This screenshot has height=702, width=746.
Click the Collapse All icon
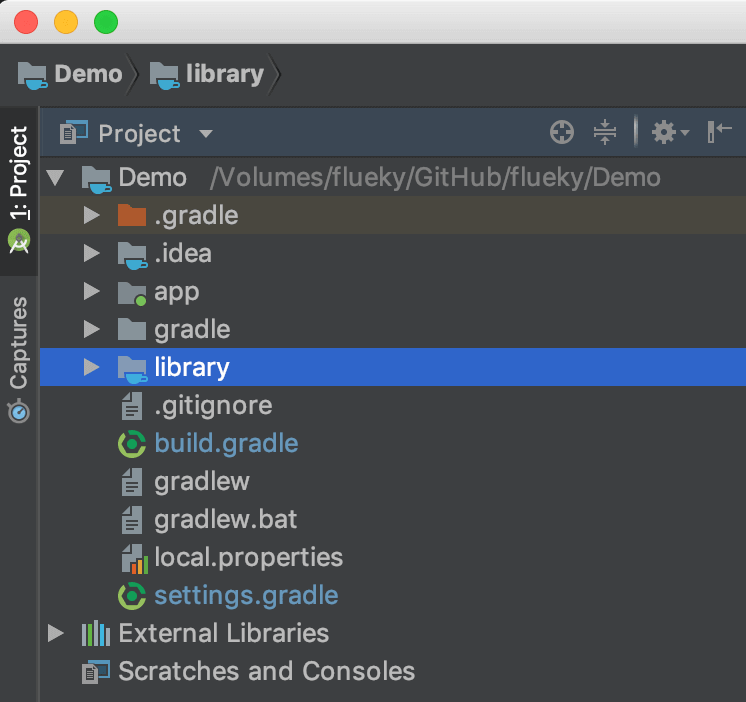click(604, 132)
